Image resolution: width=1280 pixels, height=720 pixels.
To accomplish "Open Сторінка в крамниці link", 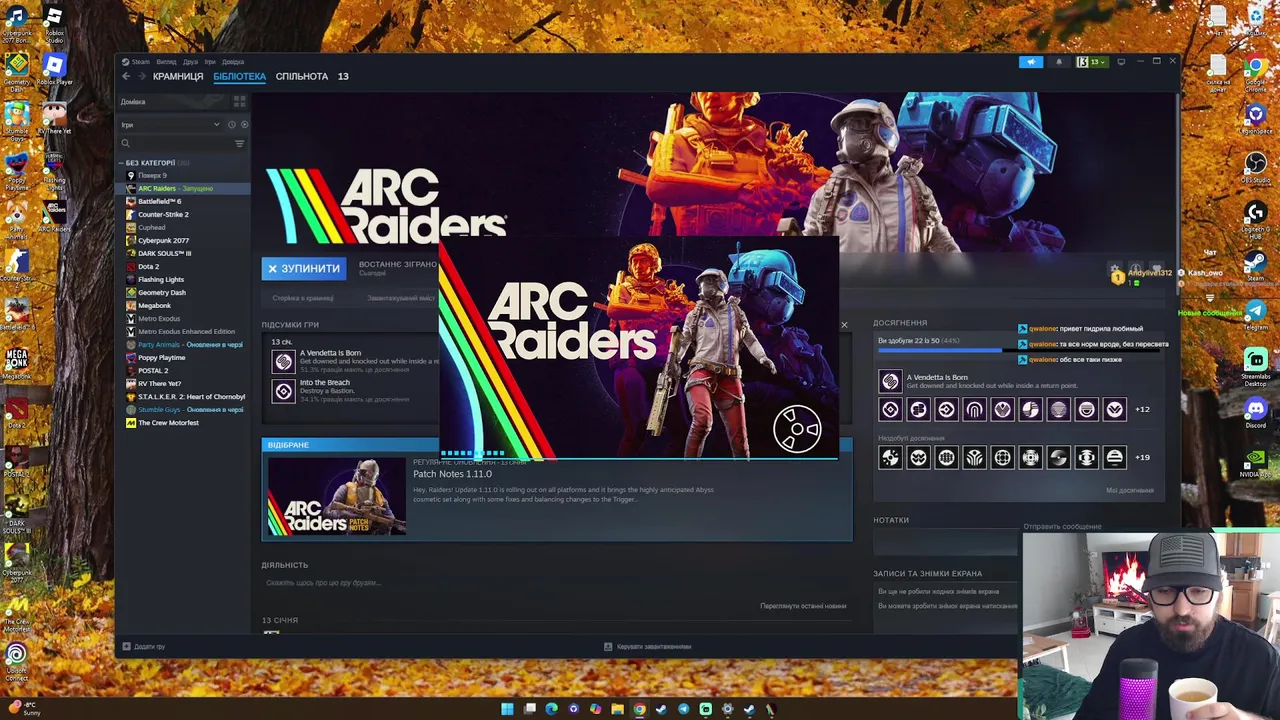I will pos(303,298).
